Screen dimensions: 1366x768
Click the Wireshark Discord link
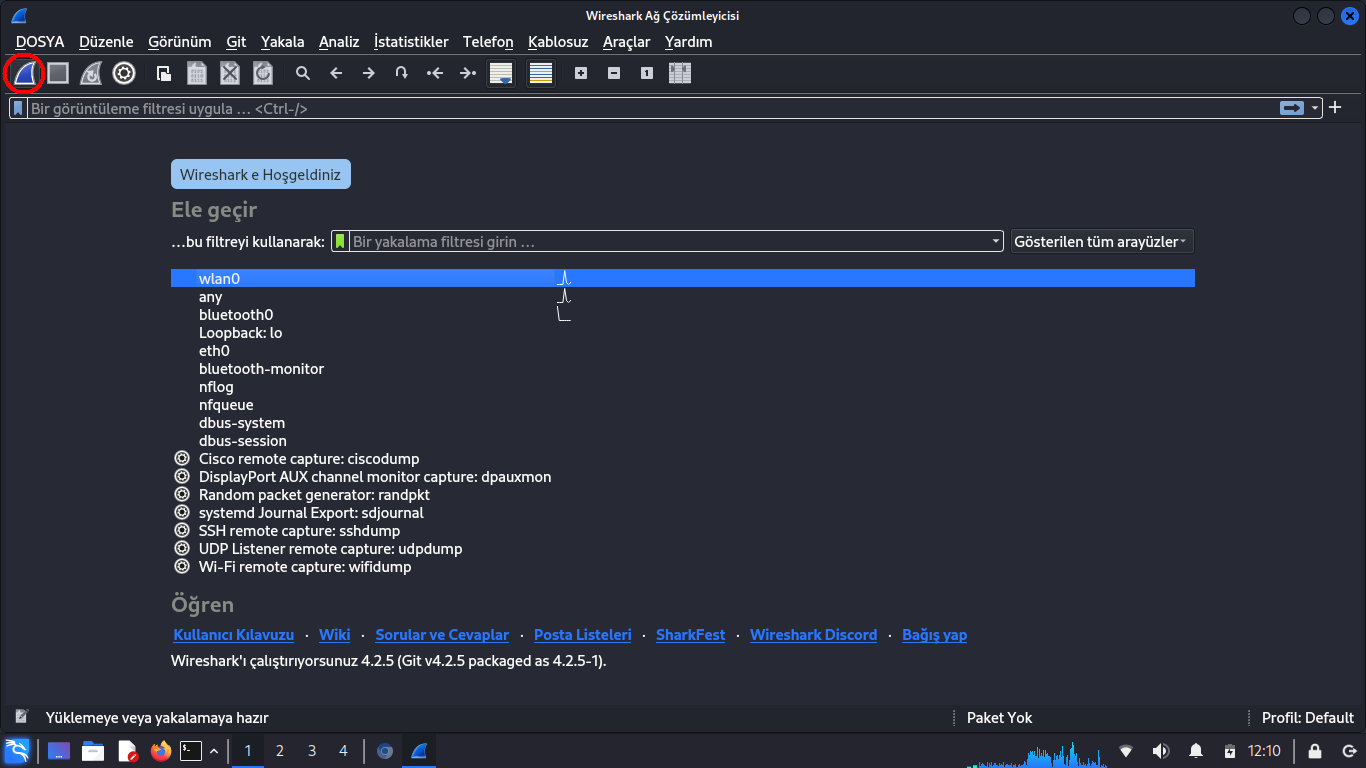click(813, 635)
